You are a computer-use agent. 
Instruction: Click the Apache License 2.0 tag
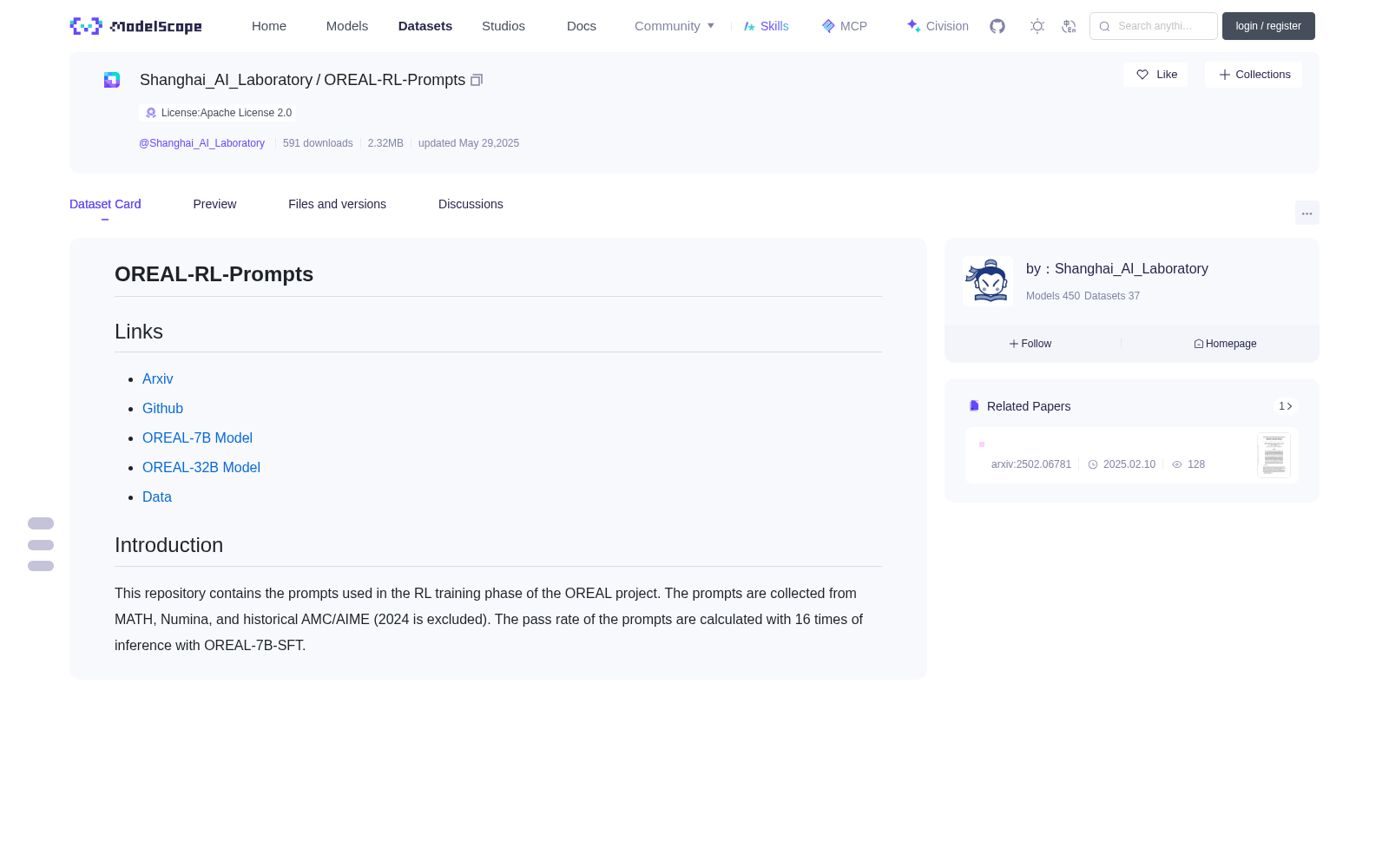click(x=218, y=113)
